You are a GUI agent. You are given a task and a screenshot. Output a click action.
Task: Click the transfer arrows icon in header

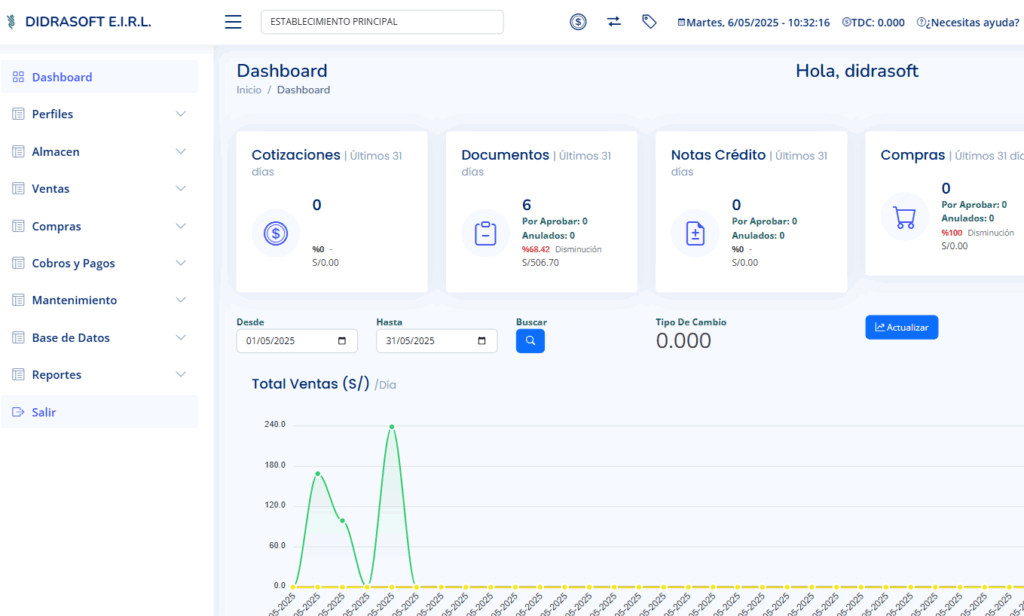tap(614, 22)
